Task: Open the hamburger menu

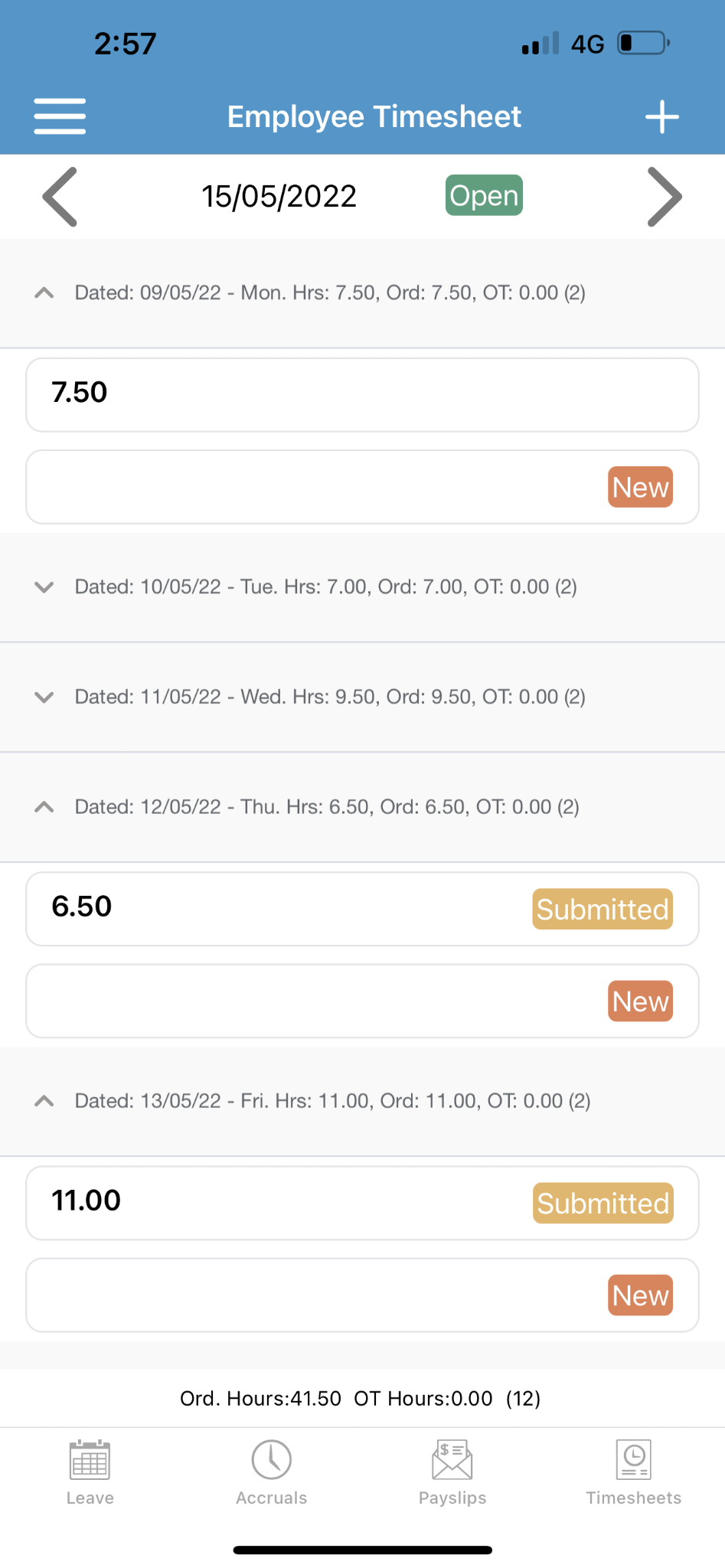Action: [60, 116]
